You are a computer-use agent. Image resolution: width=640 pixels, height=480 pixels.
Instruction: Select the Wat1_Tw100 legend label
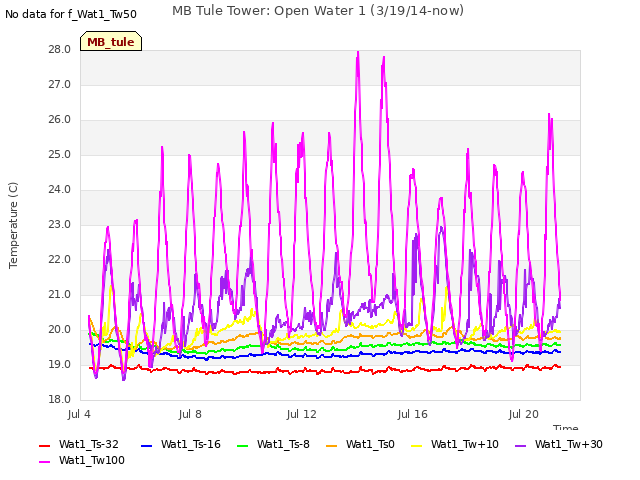click(92, 460)
